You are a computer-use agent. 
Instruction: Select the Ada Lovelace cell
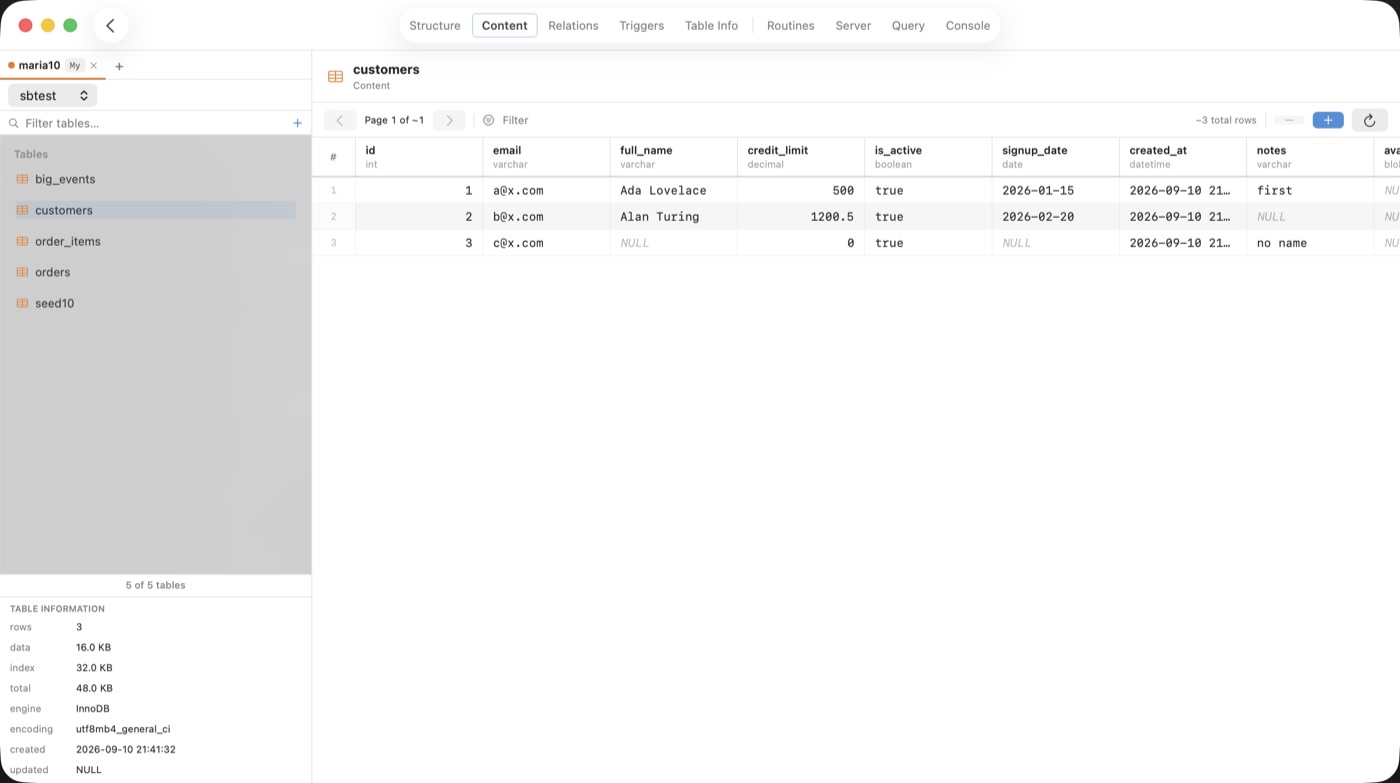pos(673,190)
